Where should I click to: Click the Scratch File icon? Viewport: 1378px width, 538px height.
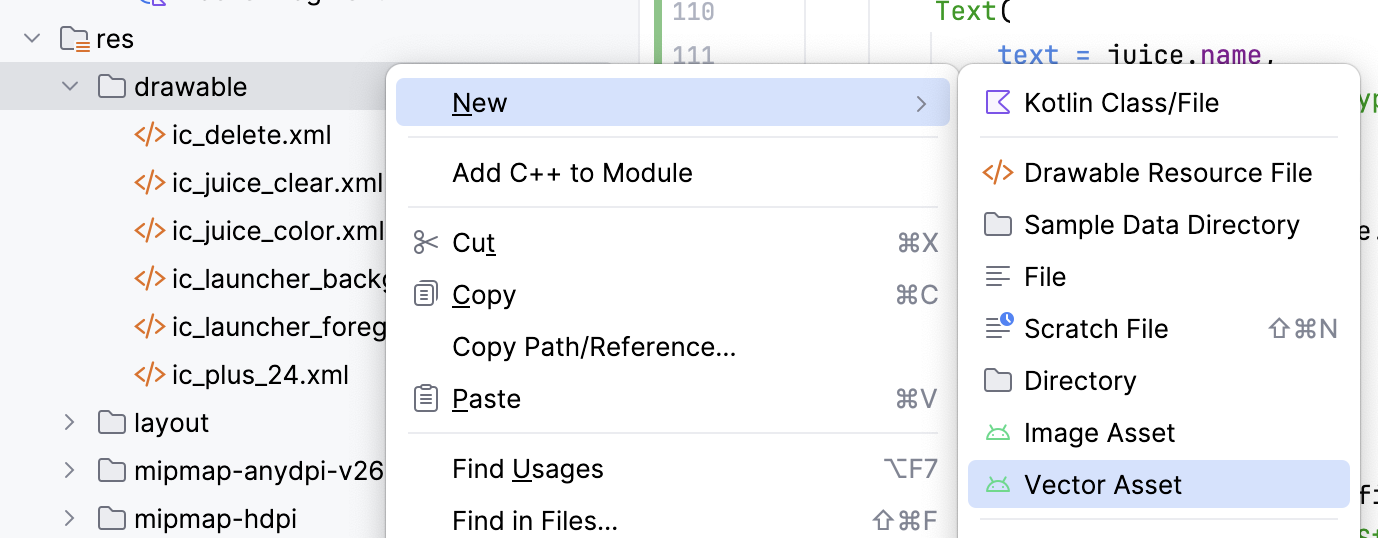click(x=998, y=329)
